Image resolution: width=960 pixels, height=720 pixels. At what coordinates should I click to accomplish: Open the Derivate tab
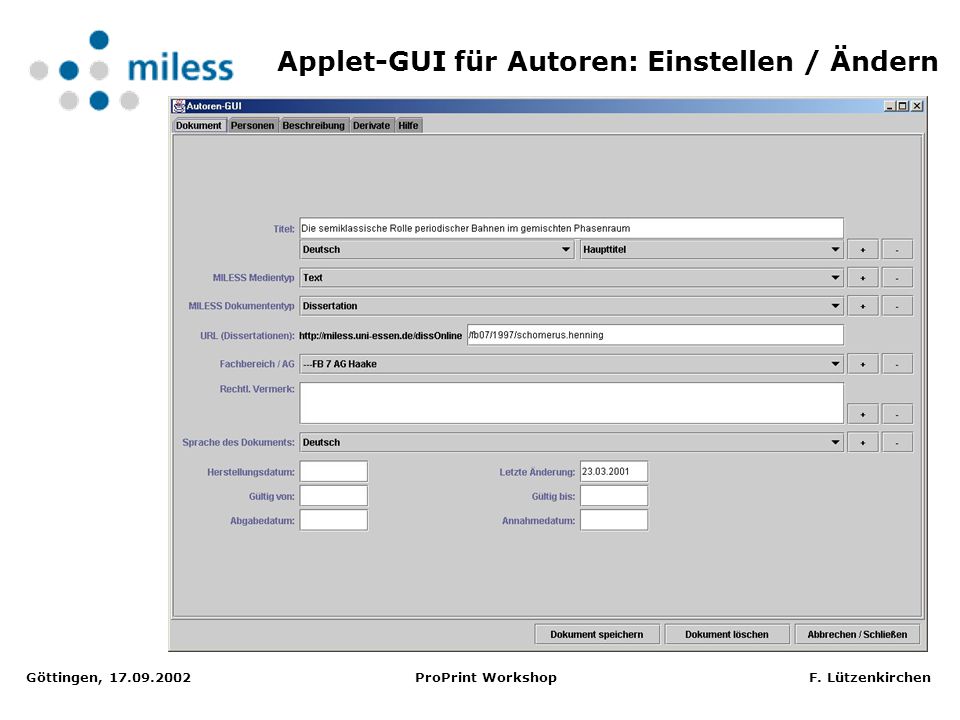(372, 126)
